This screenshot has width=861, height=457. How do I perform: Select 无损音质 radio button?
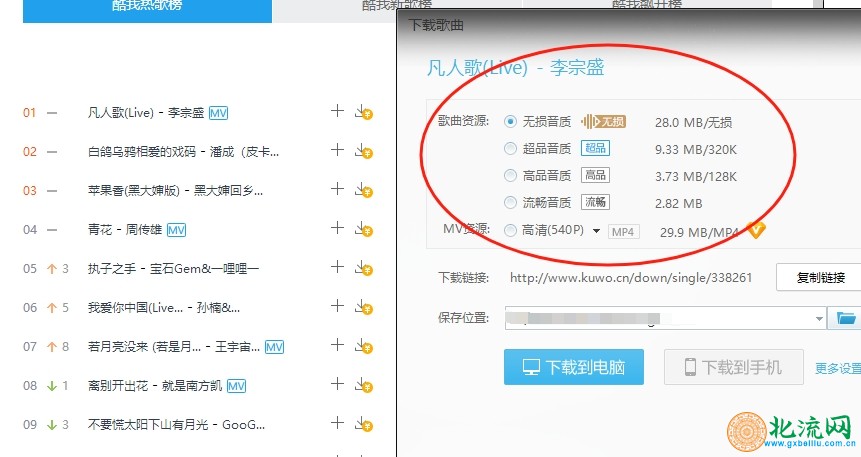tap(510, 121)
